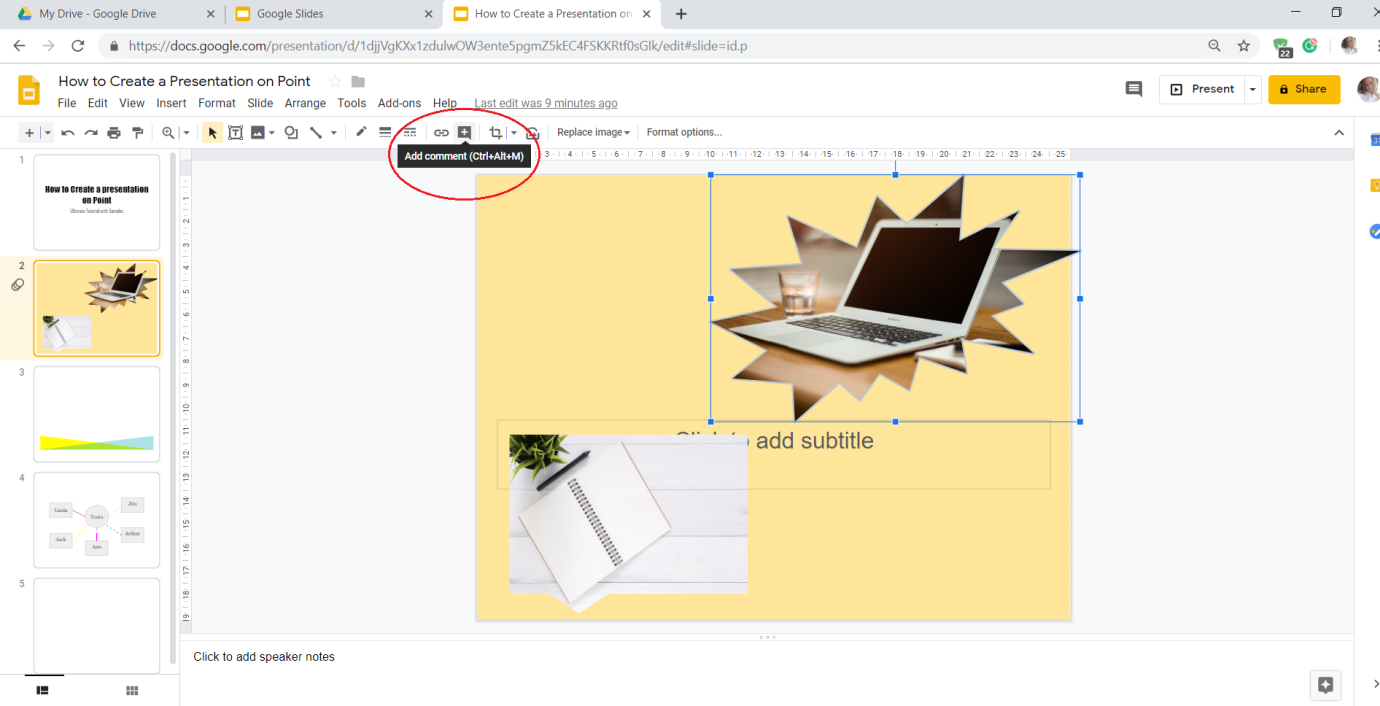Select the Text box tool
Screen dimensions: 1380x706
coord(236,132)
